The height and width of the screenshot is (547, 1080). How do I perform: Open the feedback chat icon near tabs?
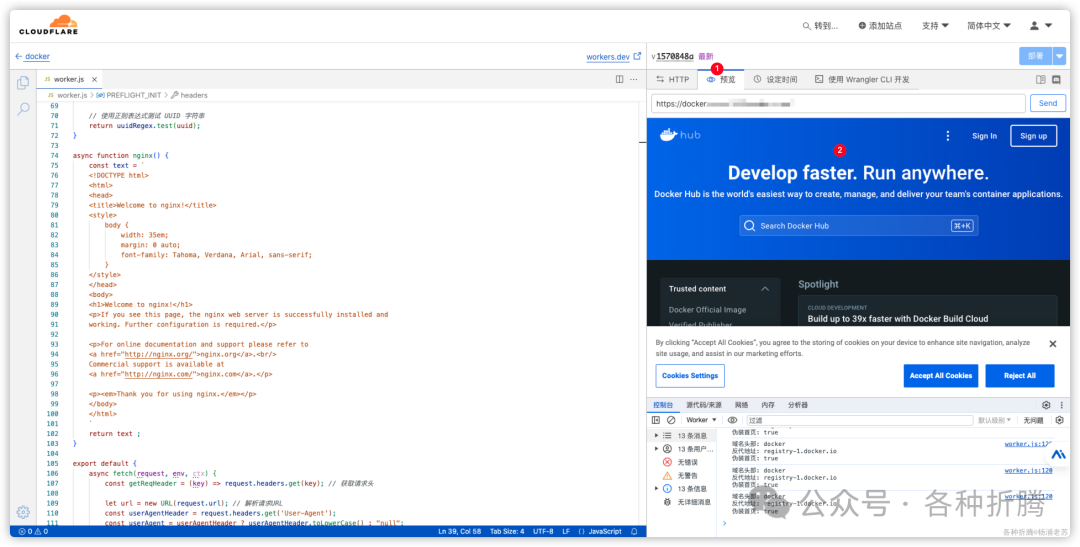1057,79
